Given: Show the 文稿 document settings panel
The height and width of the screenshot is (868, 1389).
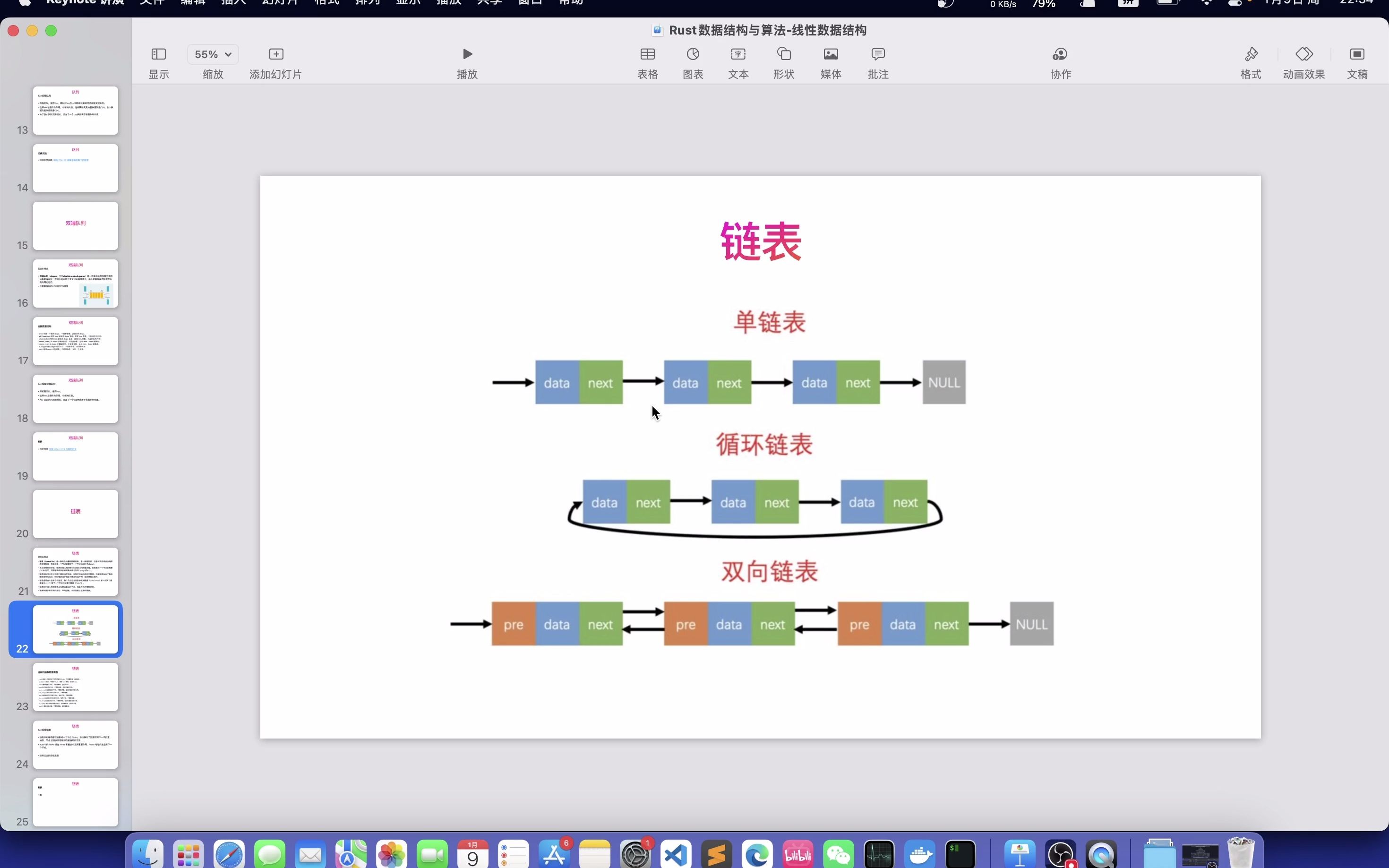Looking at the screenshot, I should coord(1356,61).
